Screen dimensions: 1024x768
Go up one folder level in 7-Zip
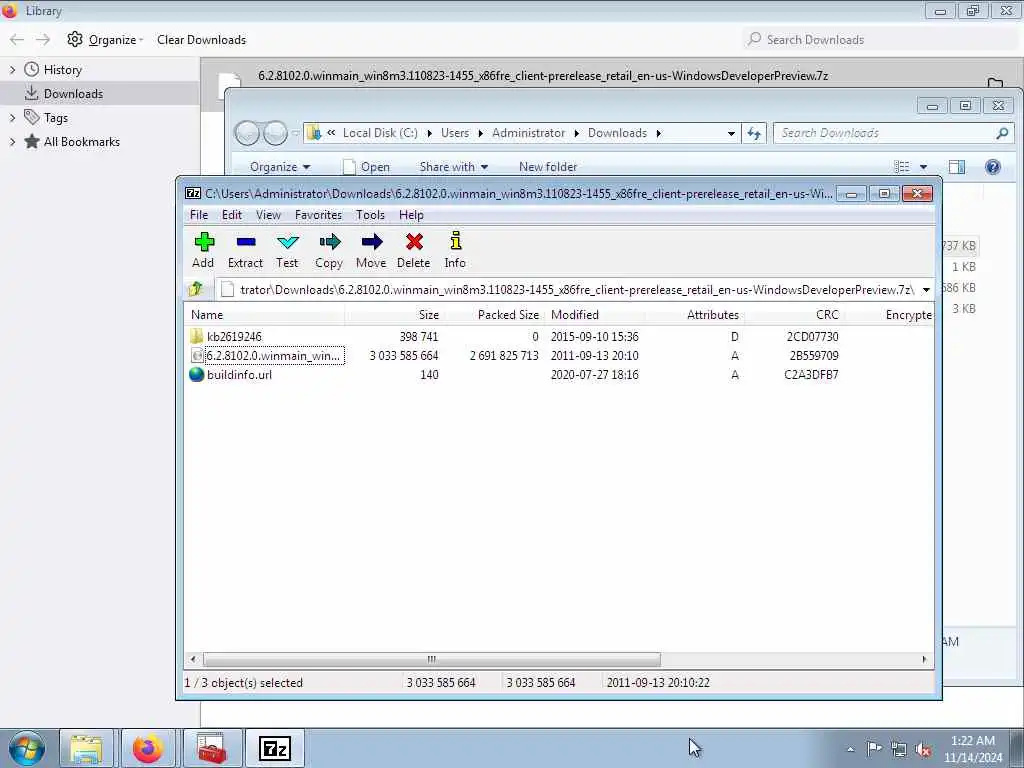[x=195, y=289]
